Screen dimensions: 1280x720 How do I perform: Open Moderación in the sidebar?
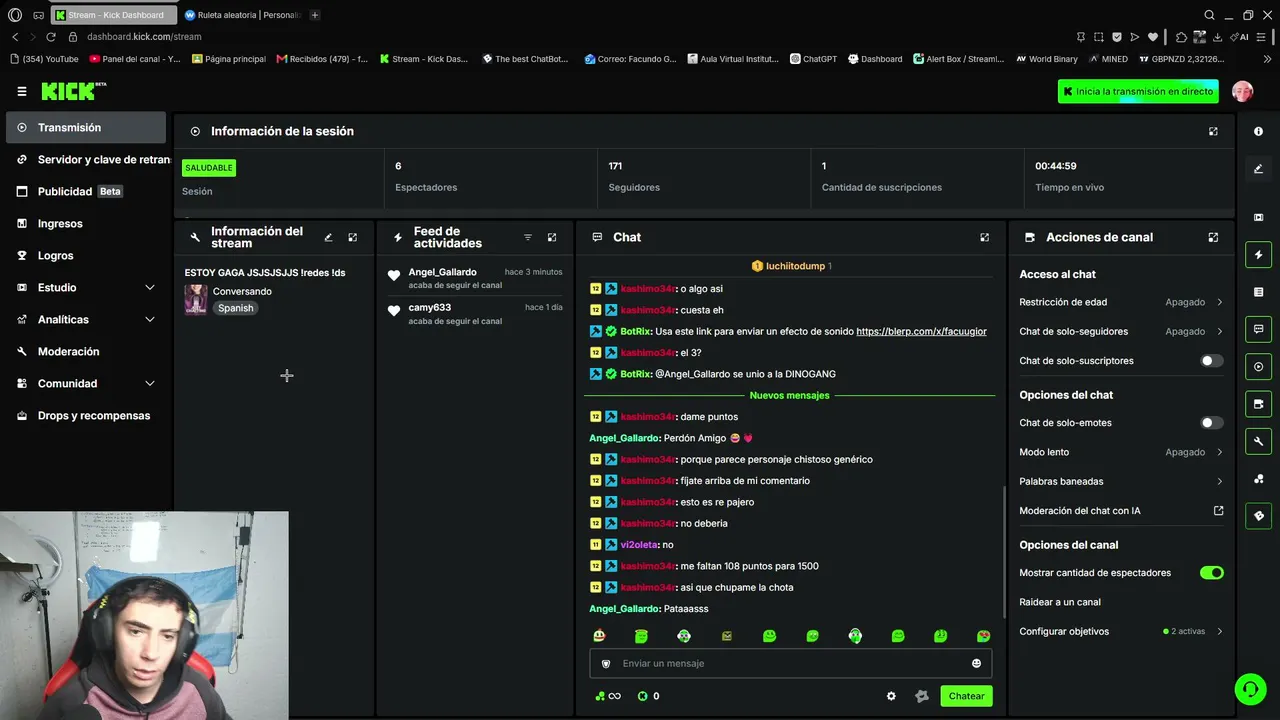point(86,352)
